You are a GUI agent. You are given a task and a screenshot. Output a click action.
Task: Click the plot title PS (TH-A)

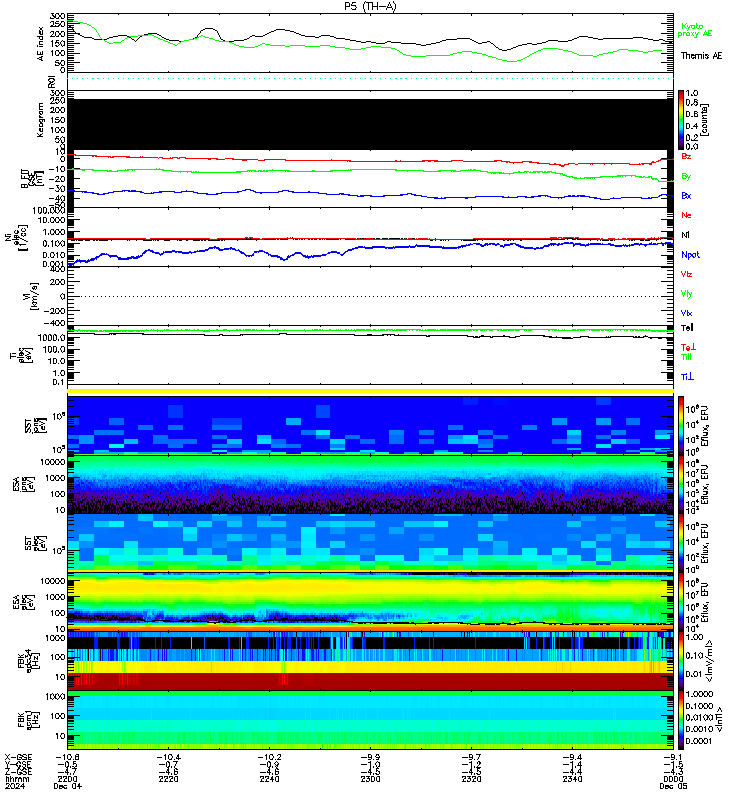pyautogui.click(x=370, y=6)
